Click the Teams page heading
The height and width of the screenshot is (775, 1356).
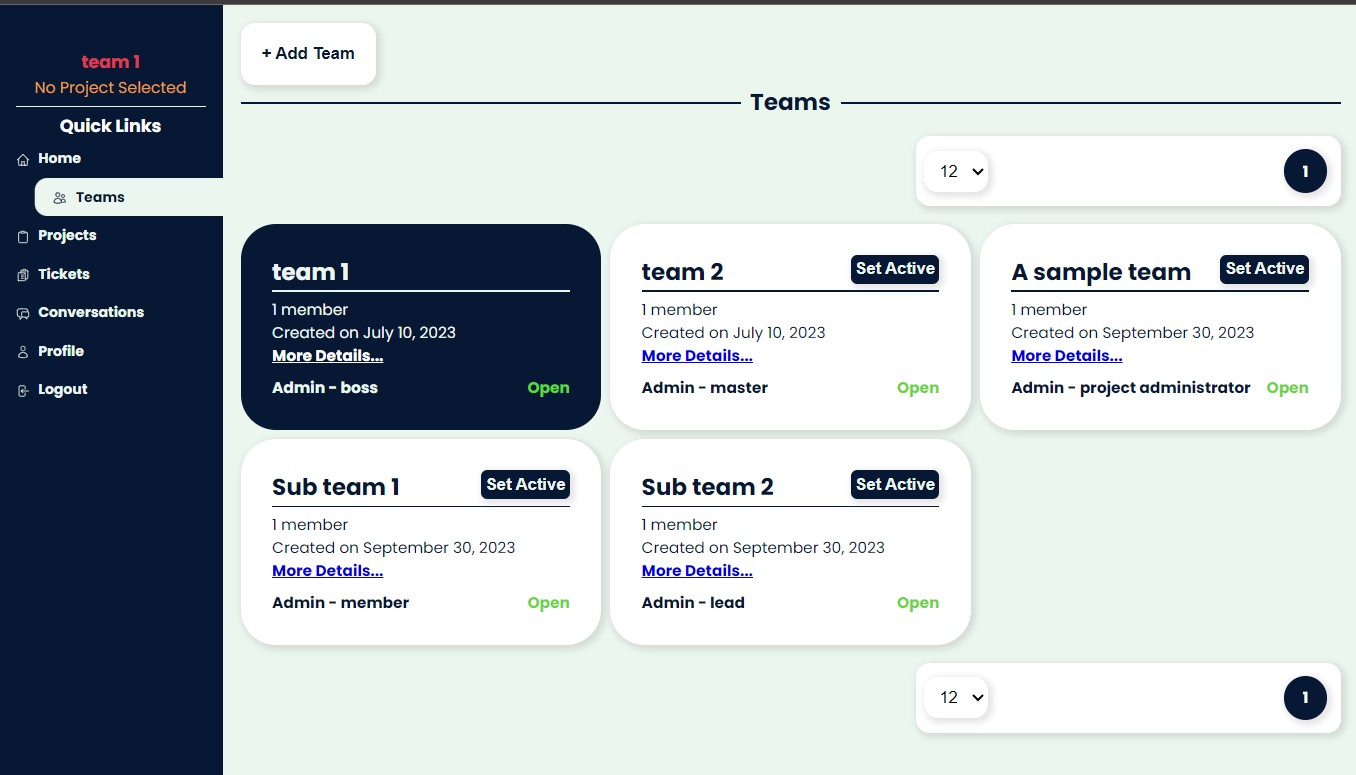790,102
